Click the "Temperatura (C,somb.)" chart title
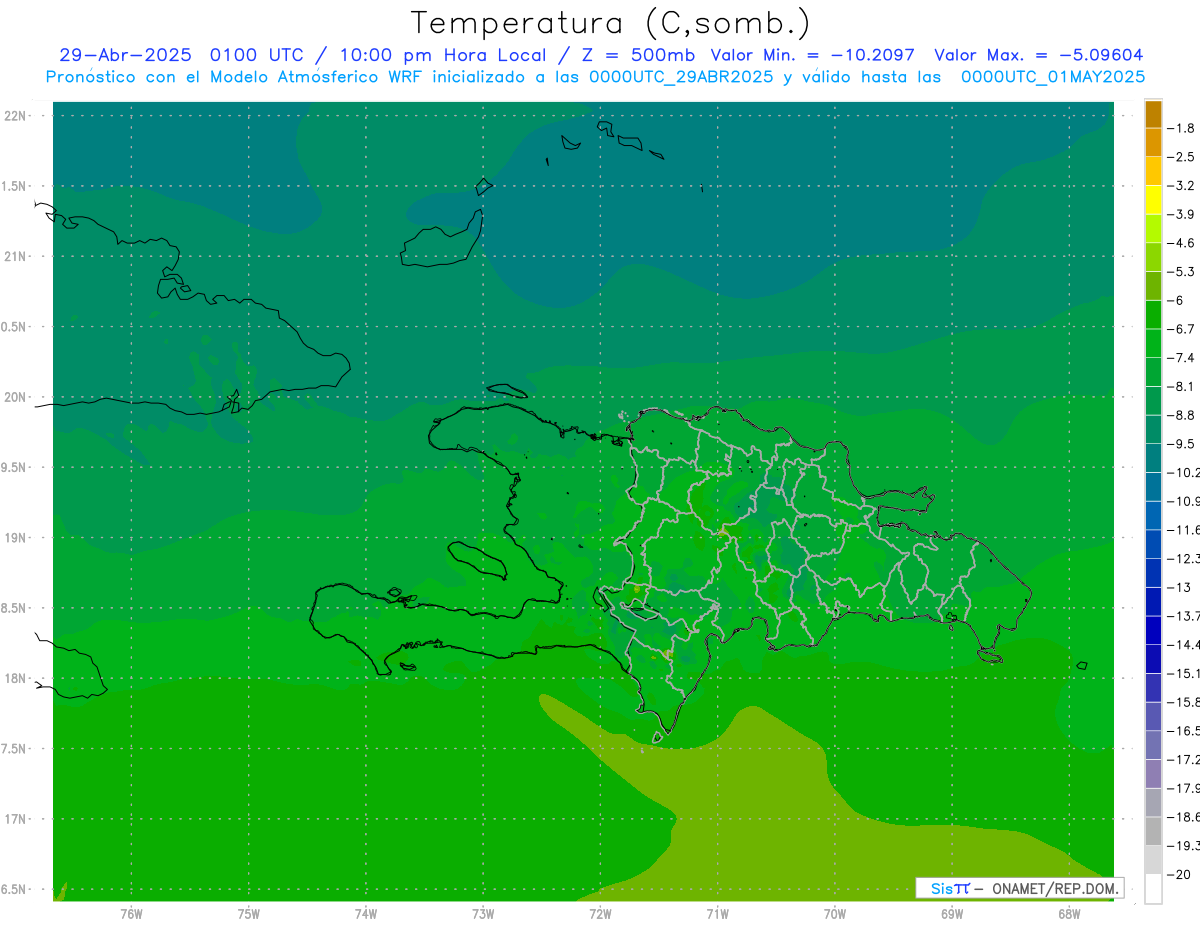 (x=611, y=23)
